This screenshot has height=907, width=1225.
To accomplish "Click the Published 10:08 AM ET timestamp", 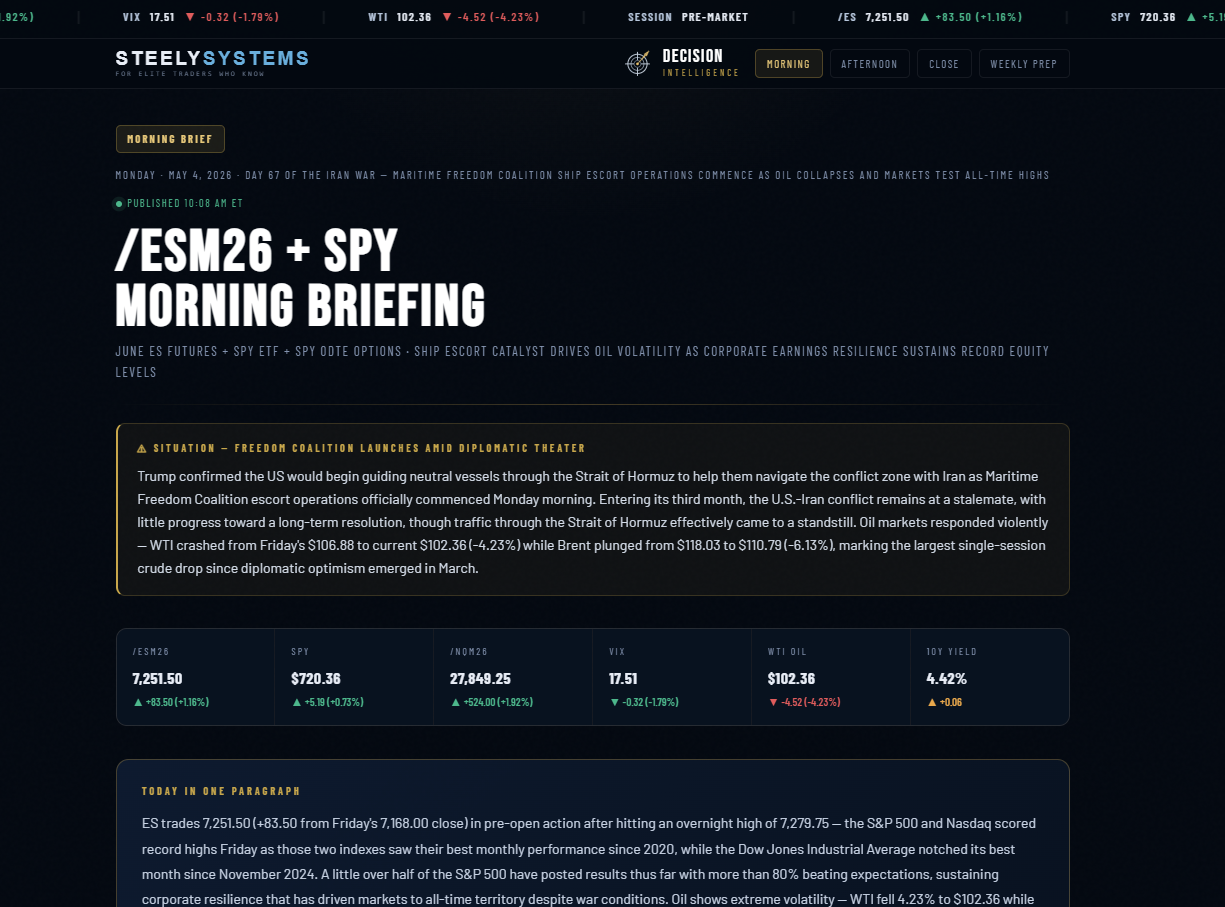I will [185, 204].
